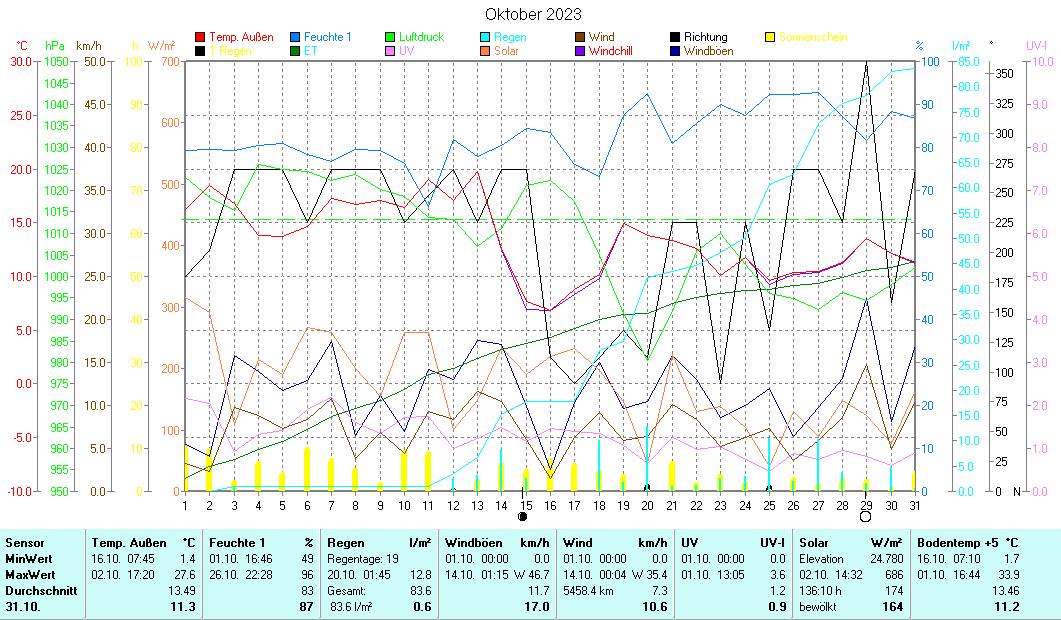This screenshot has height=620, width=1061.
Task: Click the orange W/m² axis unit label
Action: (x=162, y=46)
